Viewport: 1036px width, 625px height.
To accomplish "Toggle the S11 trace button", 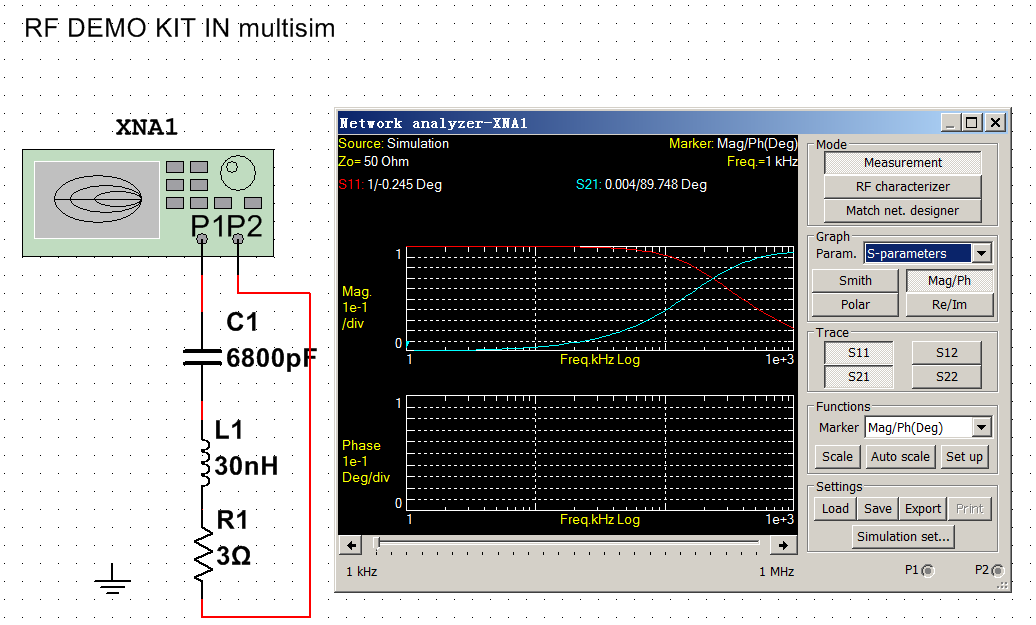I will click(858, 353).
